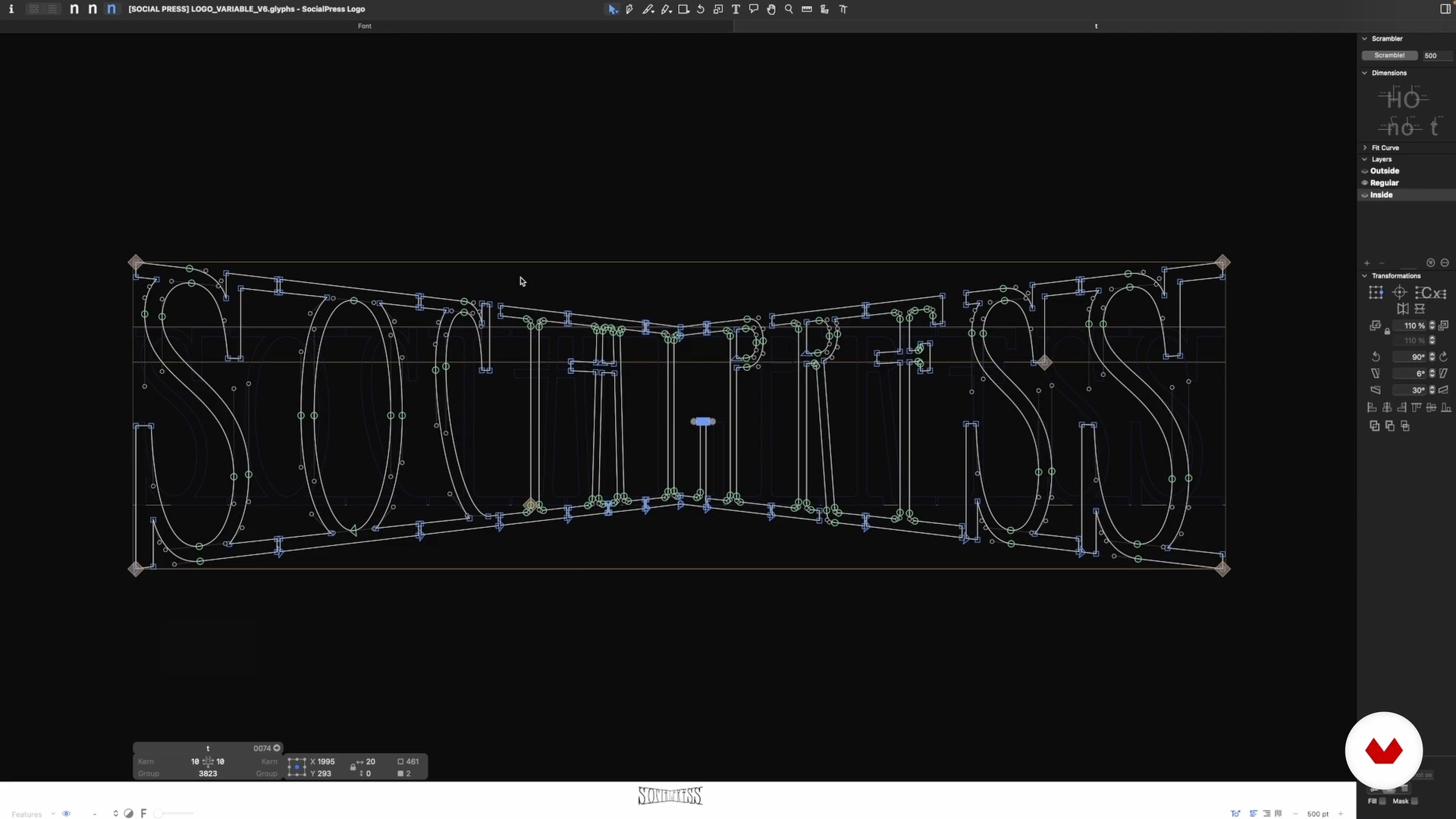This screenshot has width=1456, height=819.
Task: Toggle the width/height lock in info box
Action: point(353,767)
